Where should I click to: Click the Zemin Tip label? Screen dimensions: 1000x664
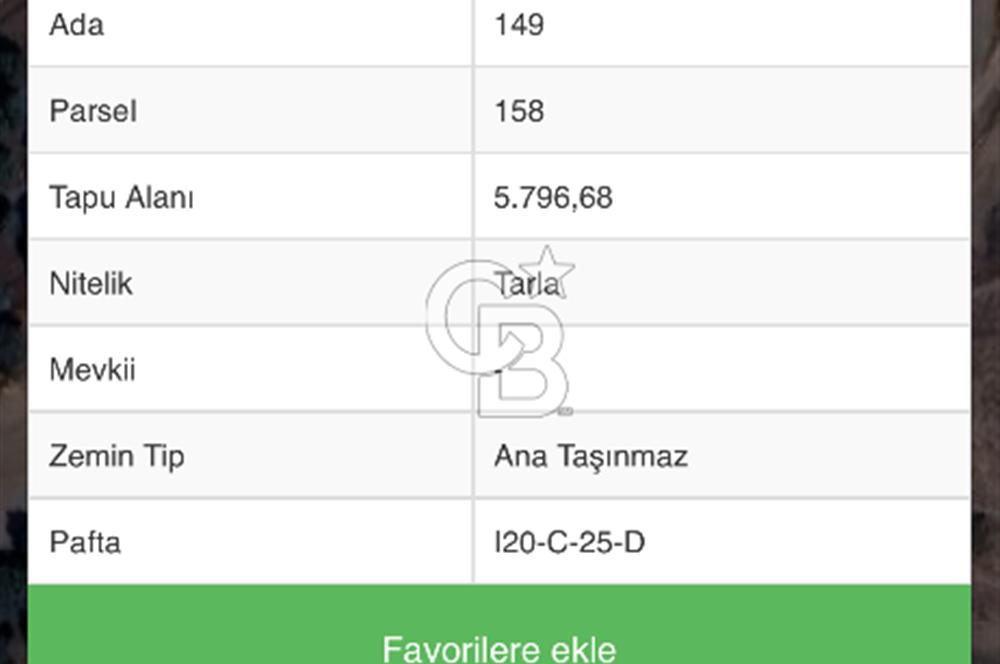(117, 457)
